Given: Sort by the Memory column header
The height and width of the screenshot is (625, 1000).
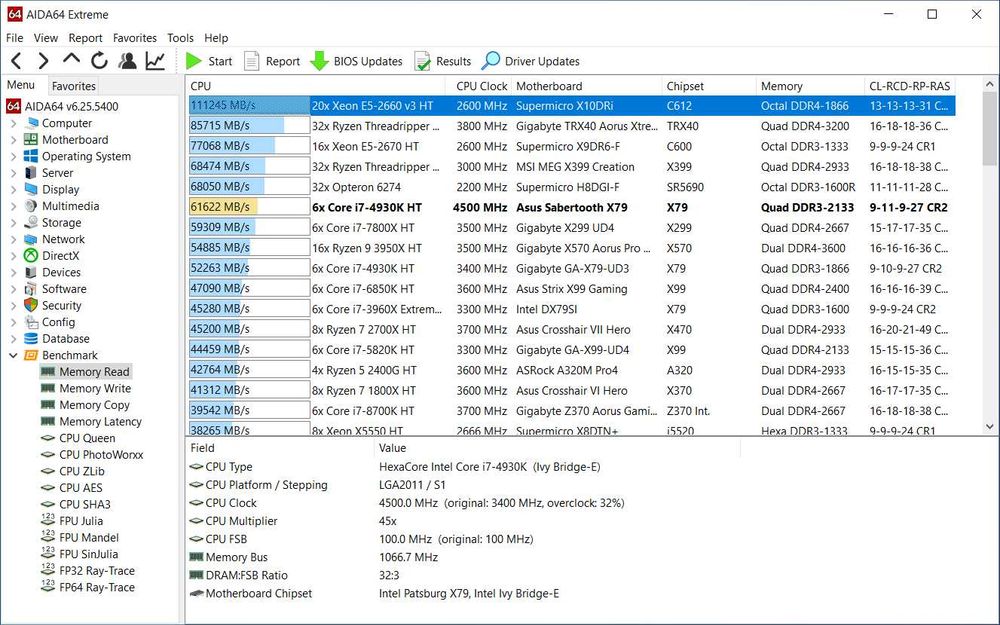Looking at the screenshot, I should point(810,86).
